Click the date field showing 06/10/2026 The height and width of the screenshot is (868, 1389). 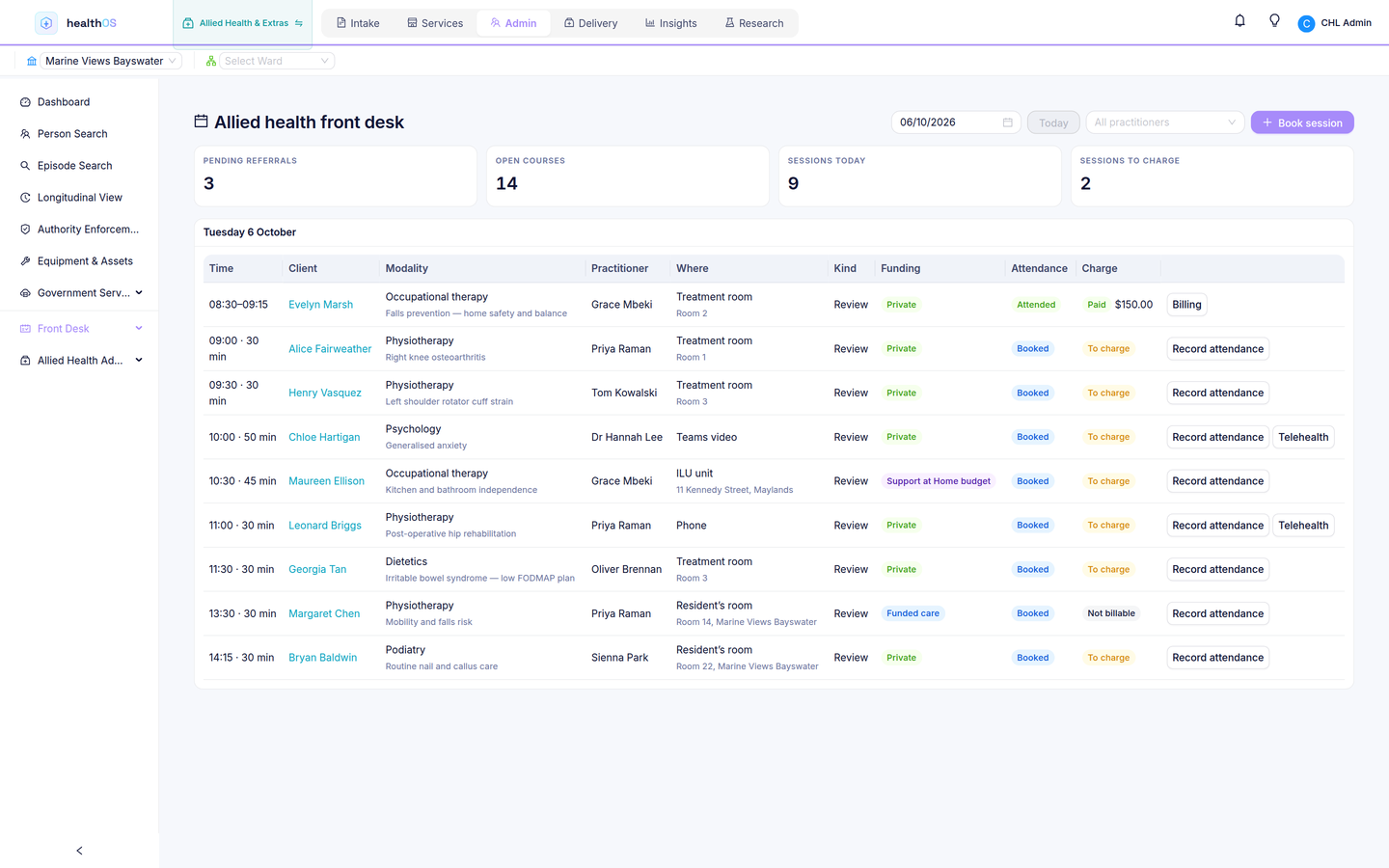click(956, 122)
